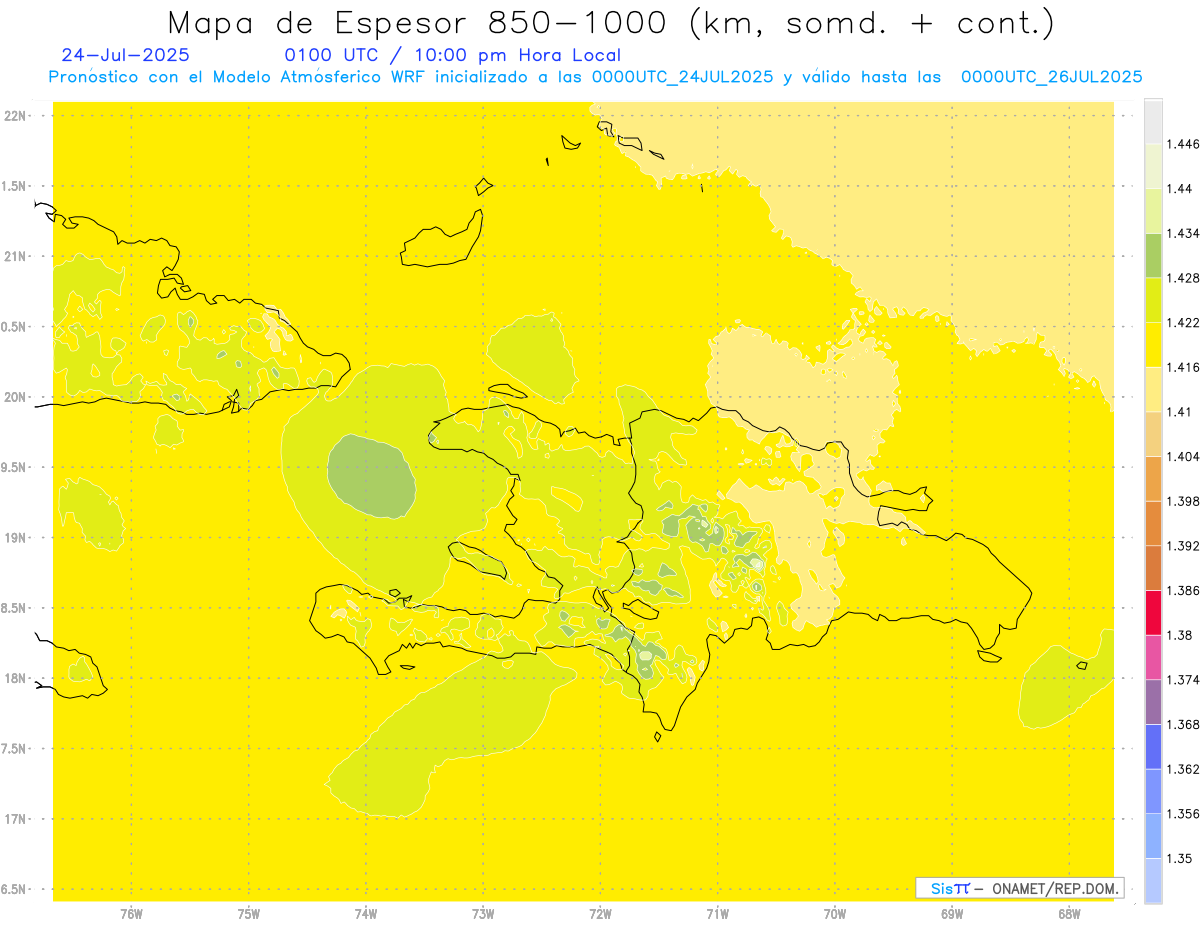Select the red legend swatch between 1.38 and 1.386
This screenshot has width=1200, height=927.
click(x=1153, y=612)
